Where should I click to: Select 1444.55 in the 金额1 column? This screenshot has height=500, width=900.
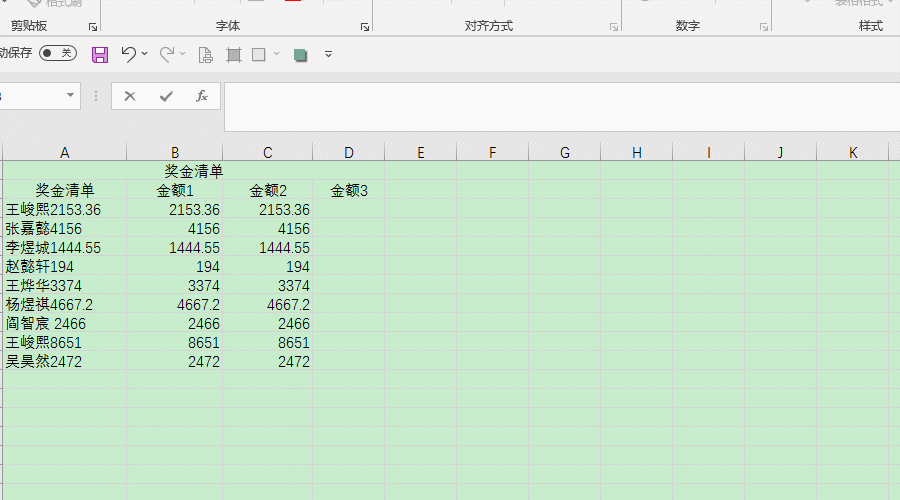point(174,247)
